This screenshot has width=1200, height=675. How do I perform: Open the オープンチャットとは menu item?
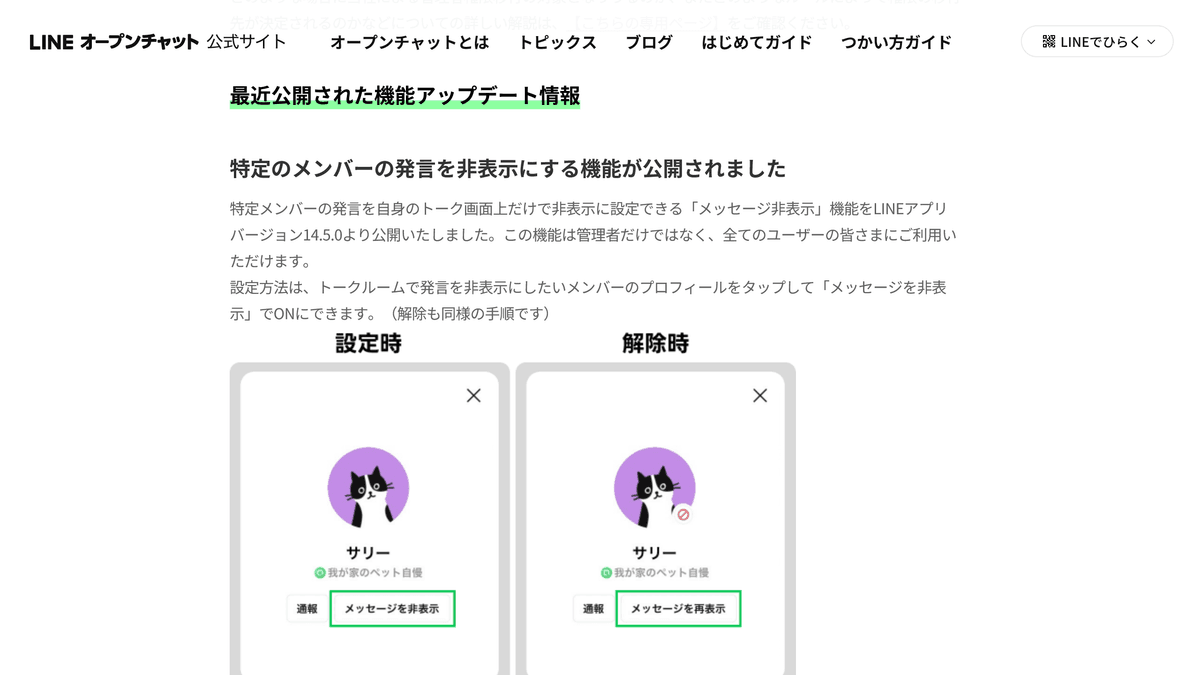point(410,42)
